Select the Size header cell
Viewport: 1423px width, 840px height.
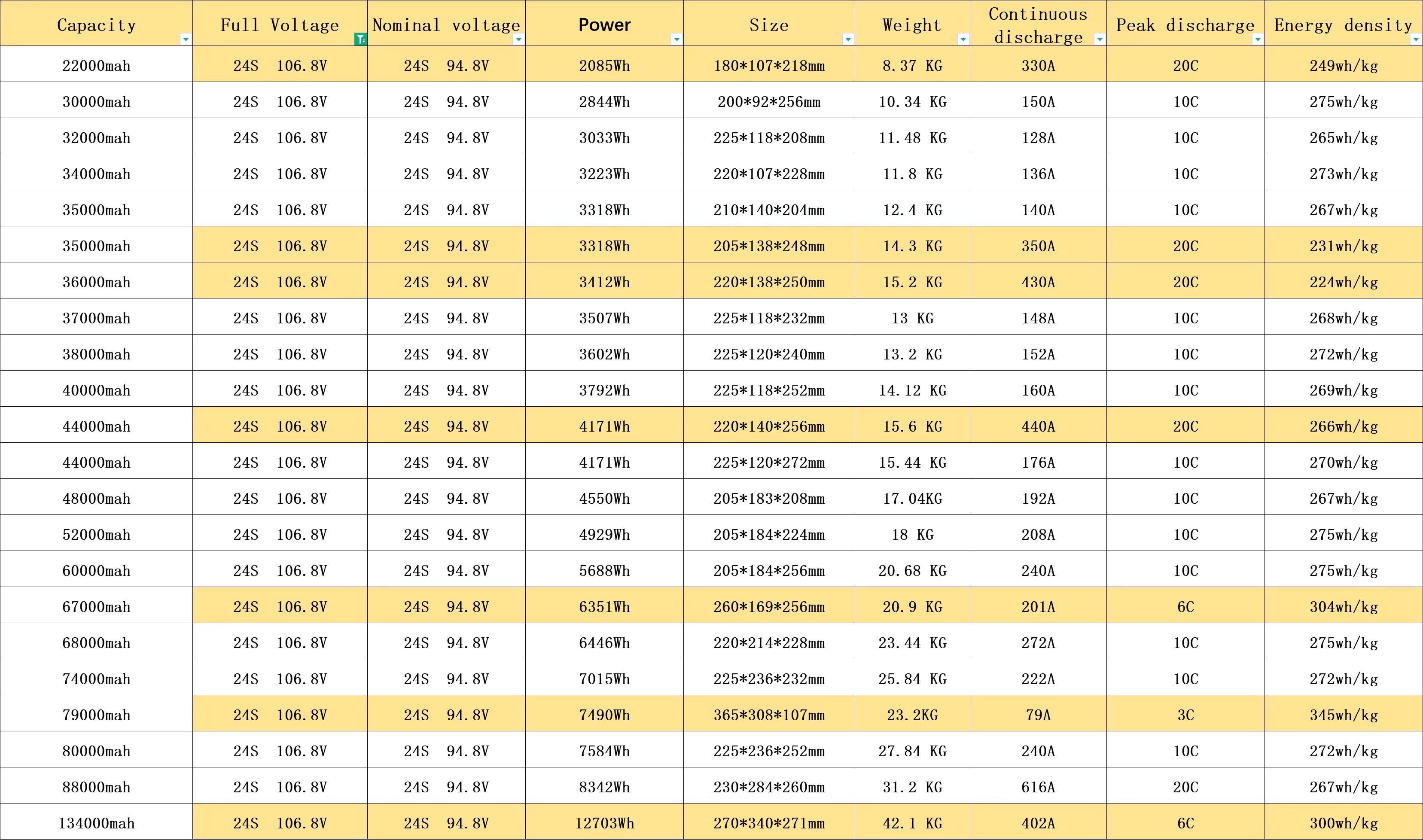point(769,23)
